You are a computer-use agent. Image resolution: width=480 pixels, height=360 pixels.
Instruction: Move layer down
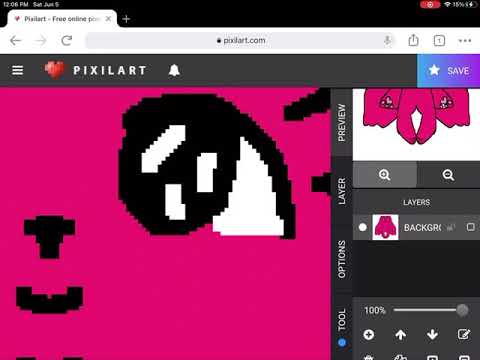(432, 334)
